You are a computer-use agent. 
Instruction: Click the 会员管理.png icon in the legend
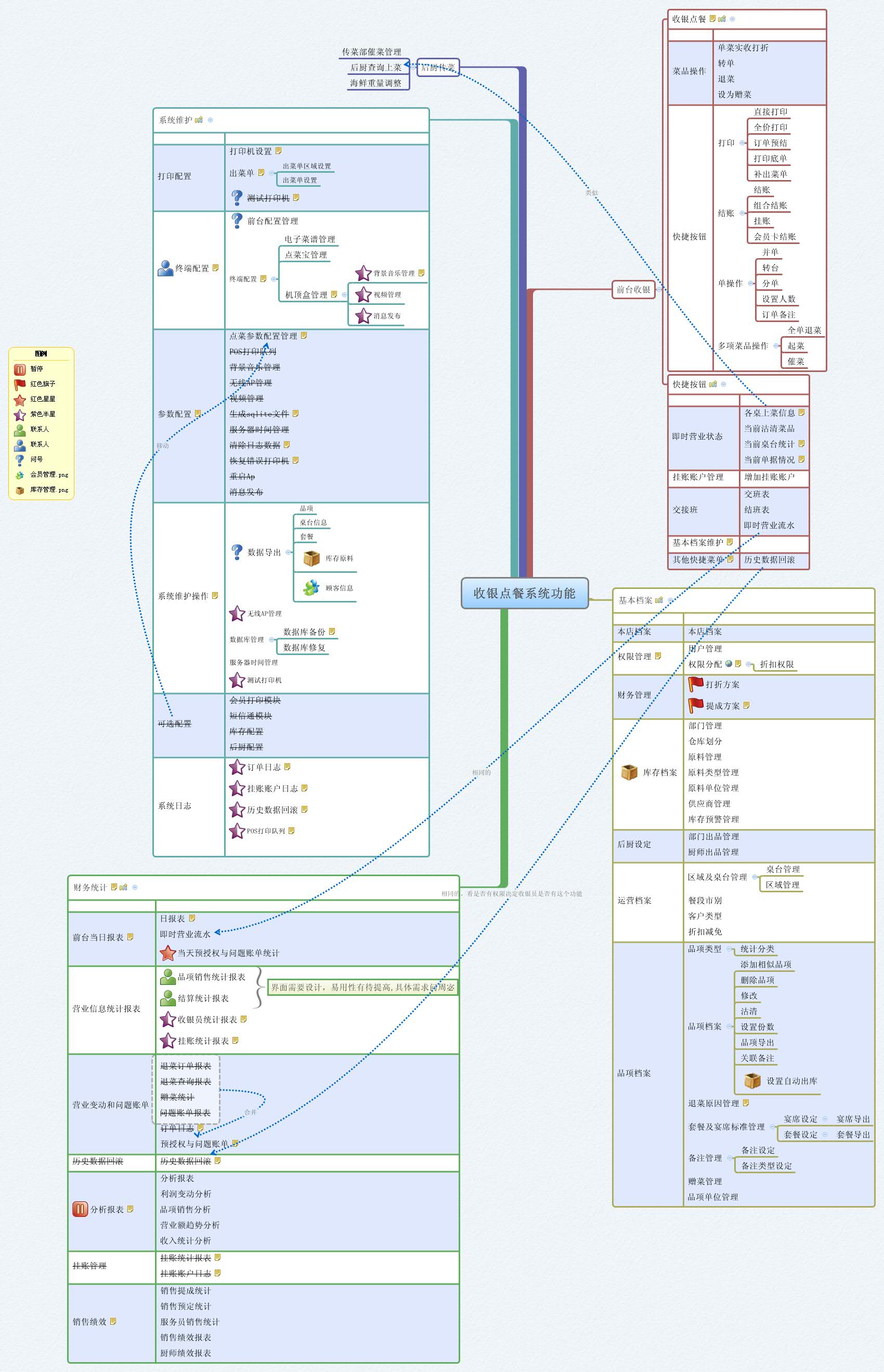20,475
